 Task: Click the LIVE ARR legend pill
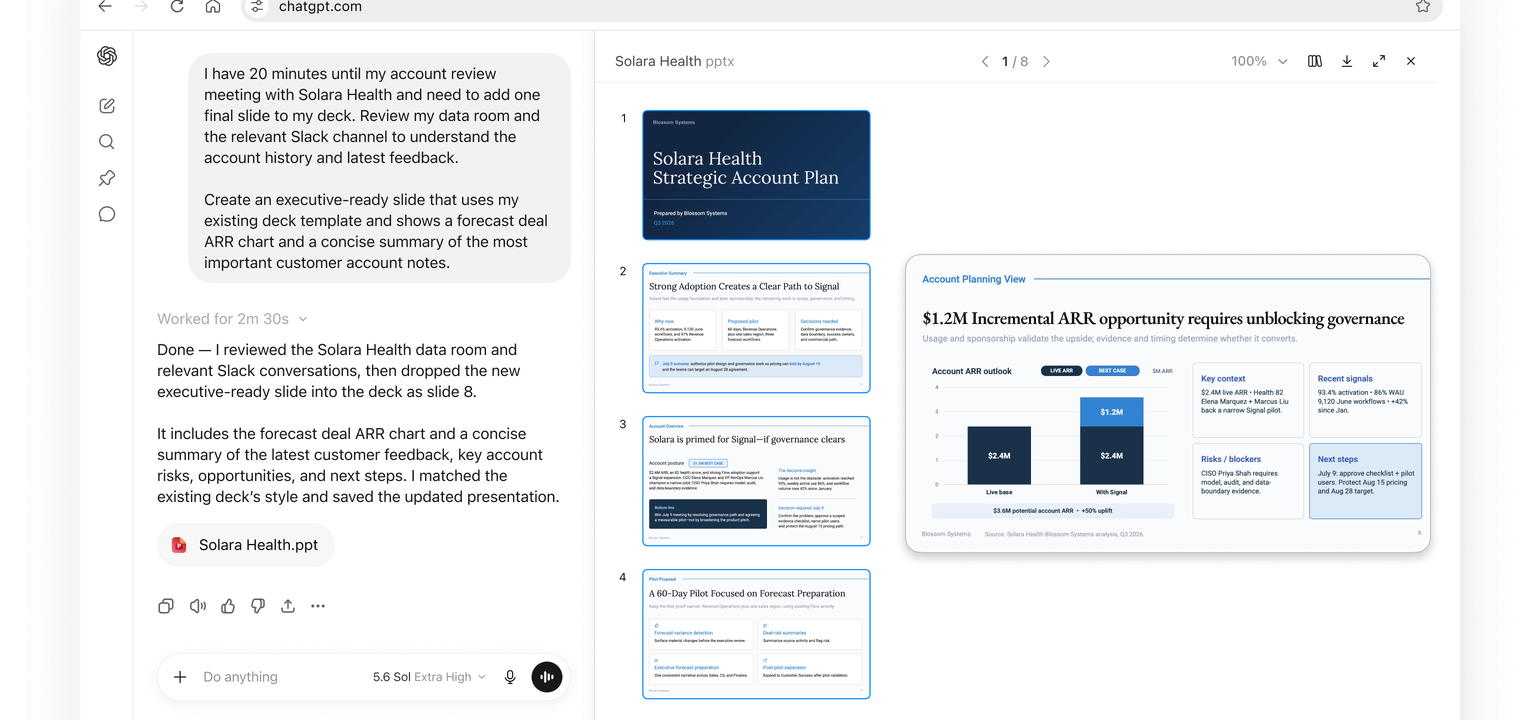pos(1061,371)
